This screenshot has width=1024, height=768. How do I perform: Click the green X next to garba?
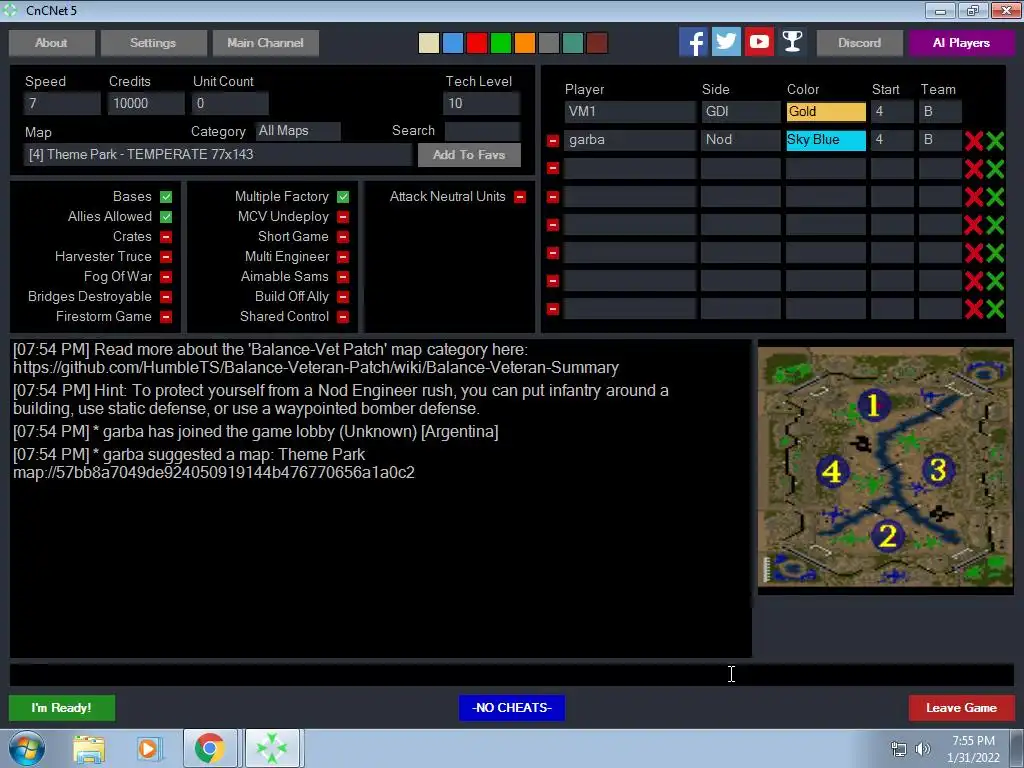[995, 140]
